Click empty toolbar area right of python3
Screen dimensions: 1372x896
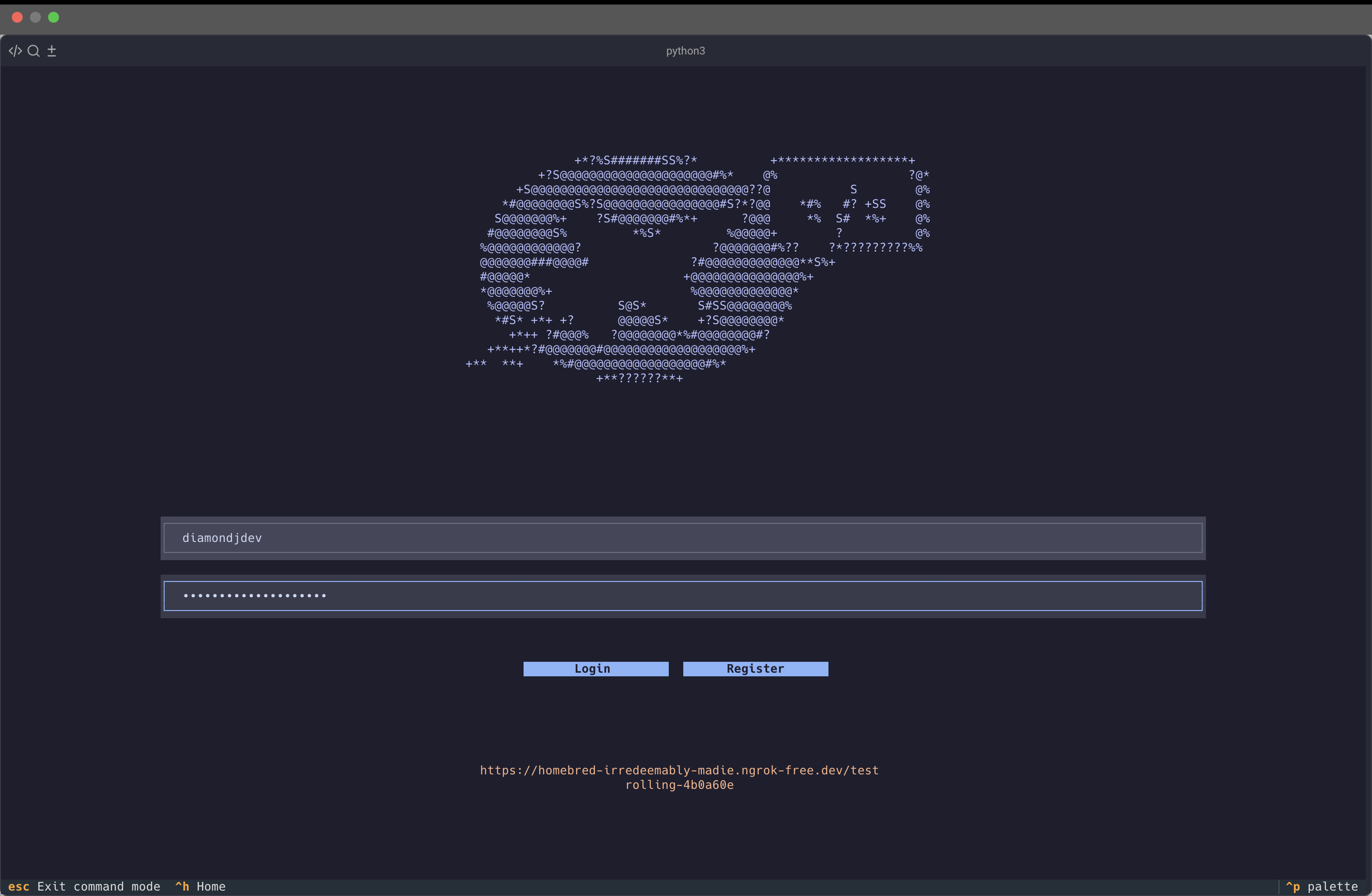coord(1009,51)
